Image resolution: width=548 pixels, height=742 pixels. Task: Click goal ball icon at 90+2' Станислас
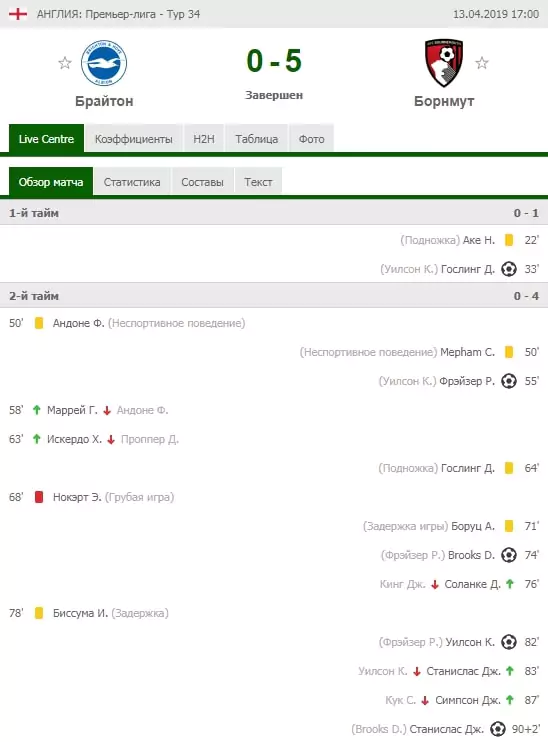(498, 729)
